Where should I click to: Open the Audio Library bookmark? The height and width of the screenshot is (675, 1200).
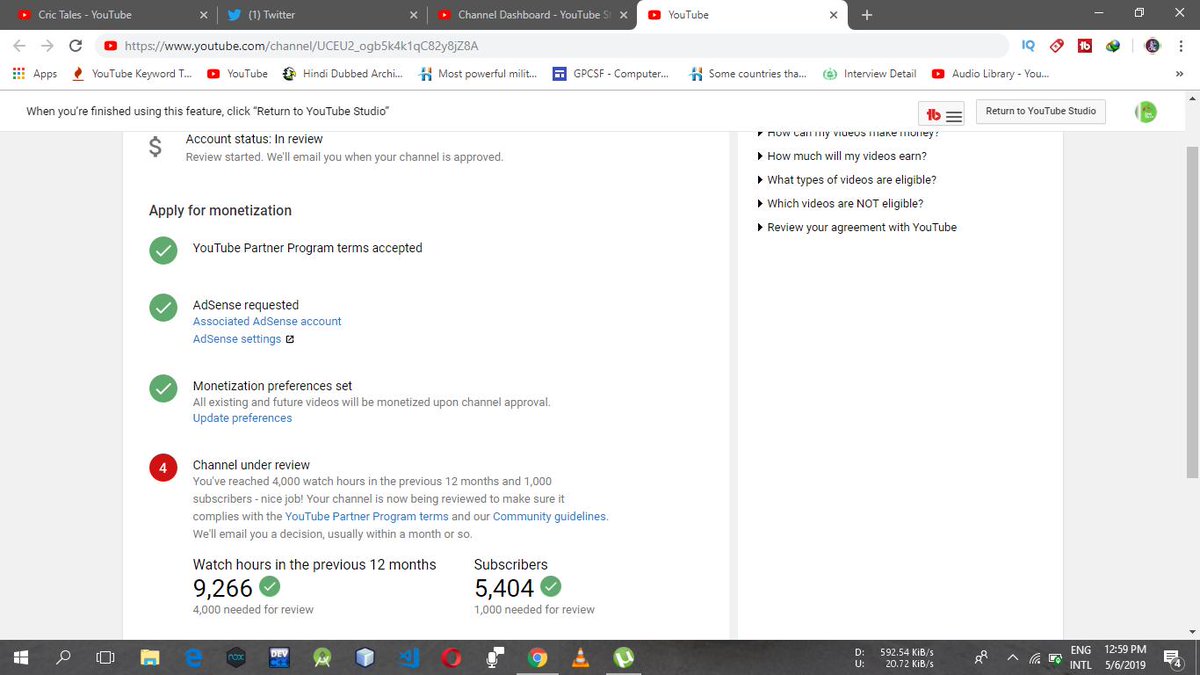(x=991, y=74)
